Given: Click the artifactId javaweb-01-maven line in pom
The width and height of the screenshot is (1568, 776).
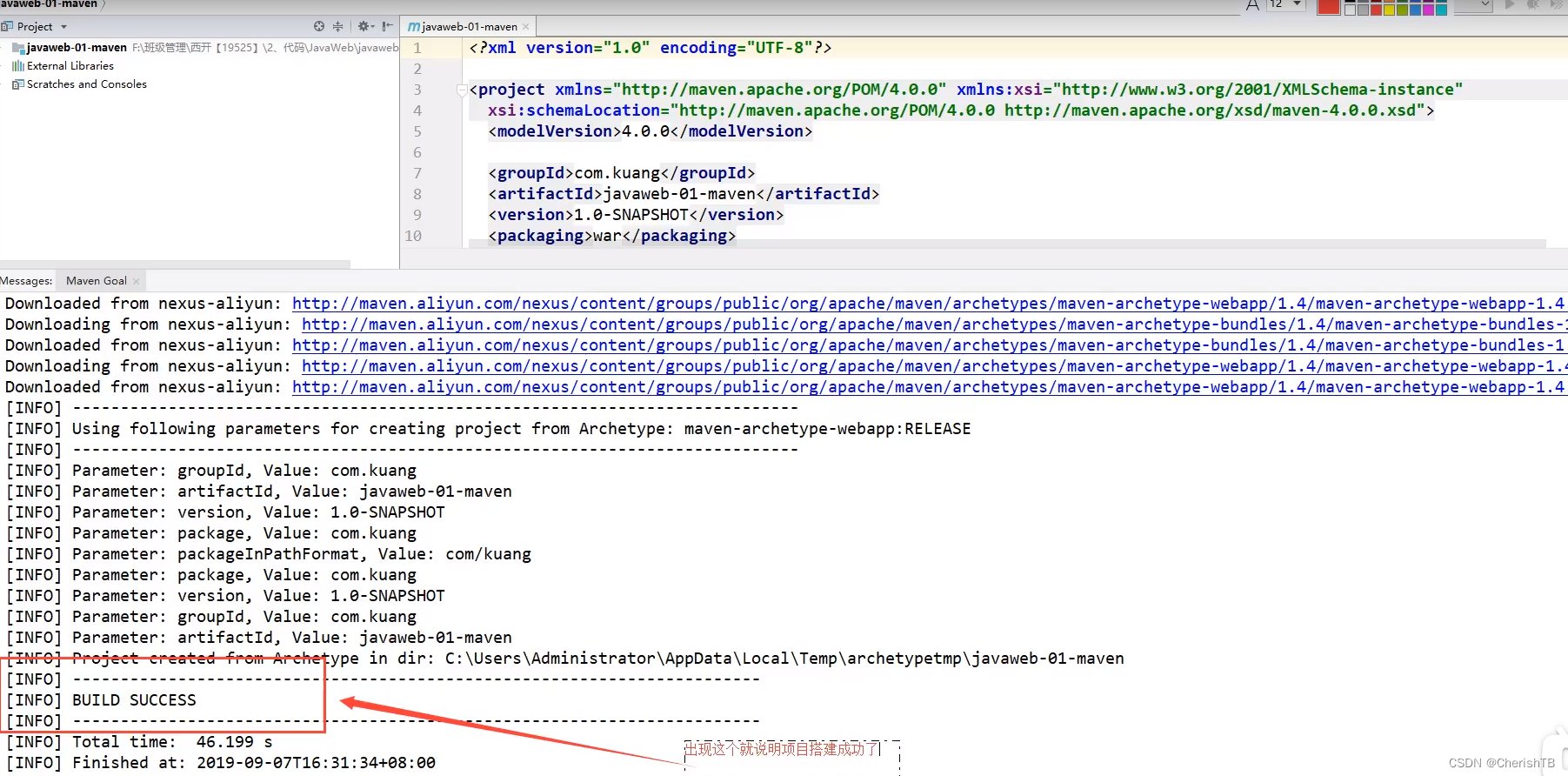Looking at the screenshot, I should pos(684,194).
